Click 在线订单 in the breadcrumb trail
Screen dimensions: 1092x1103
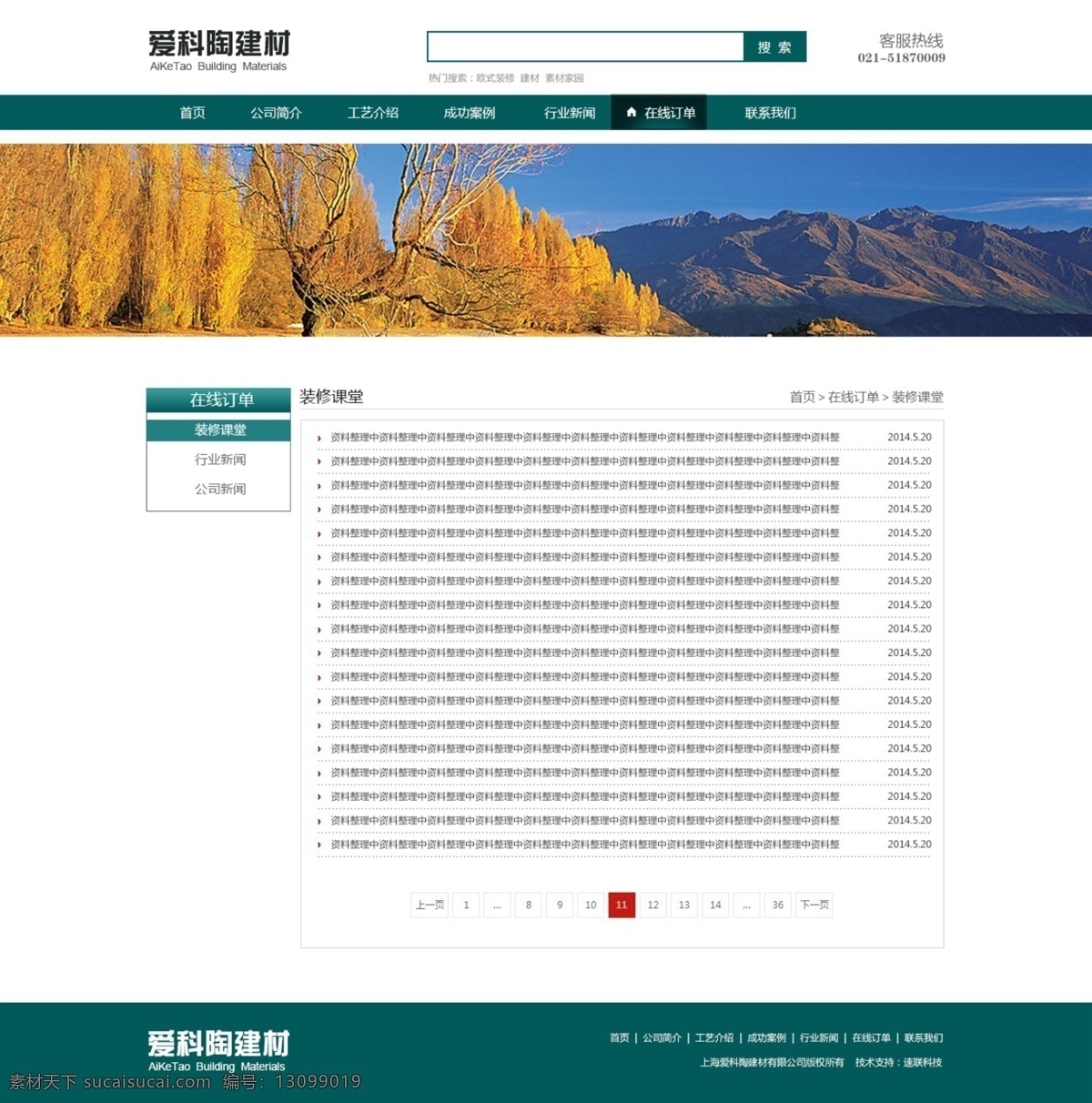854,397
